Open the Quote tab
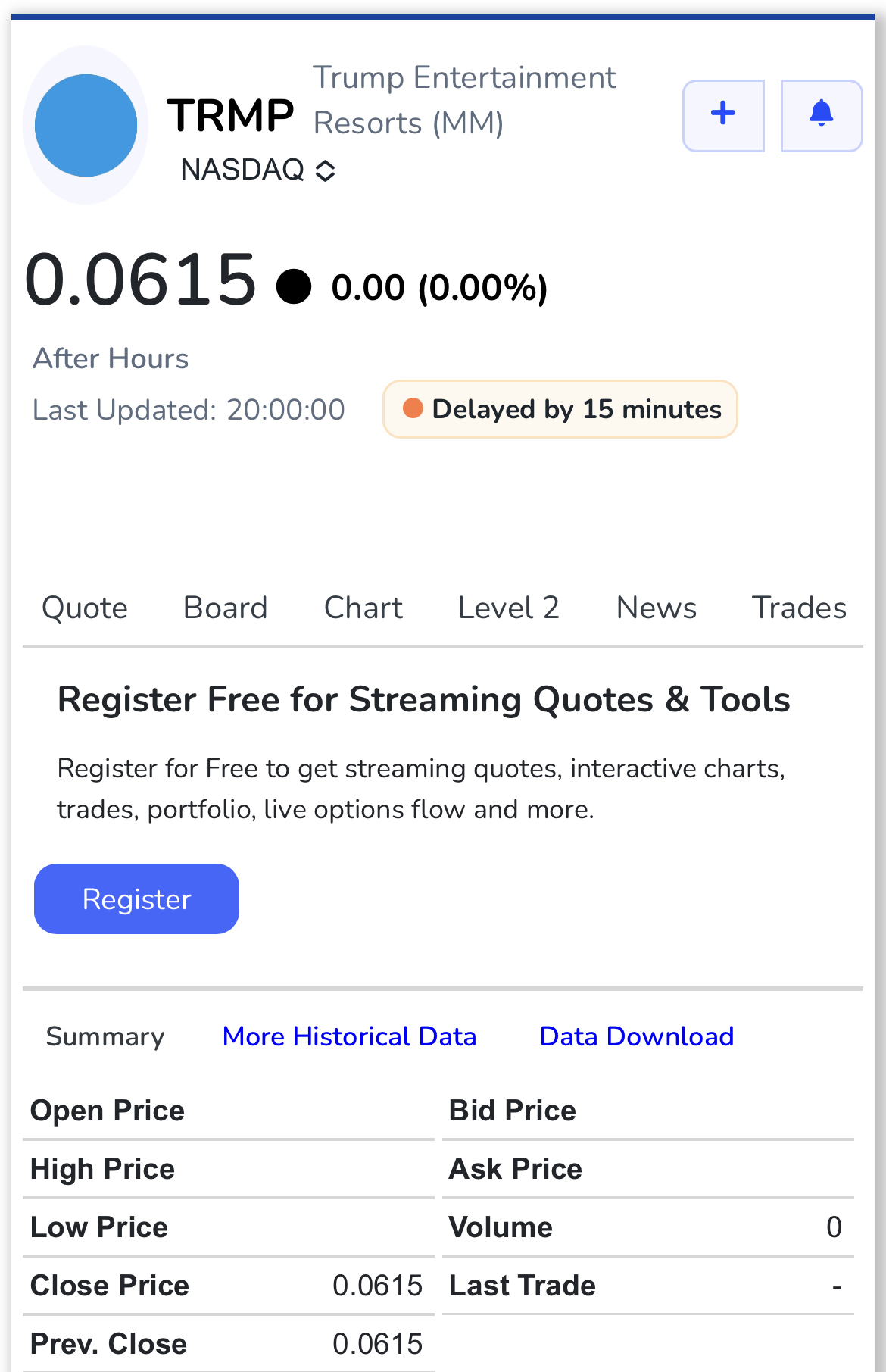The width and height of the screenshot is (886, 1372). click(x=85, y=608)
